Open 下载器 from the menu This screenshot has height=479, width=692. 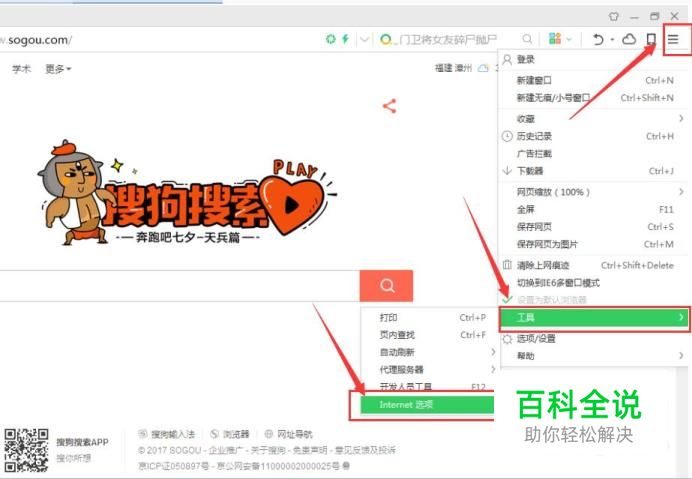pyautogui.click(x=594, y=171)
